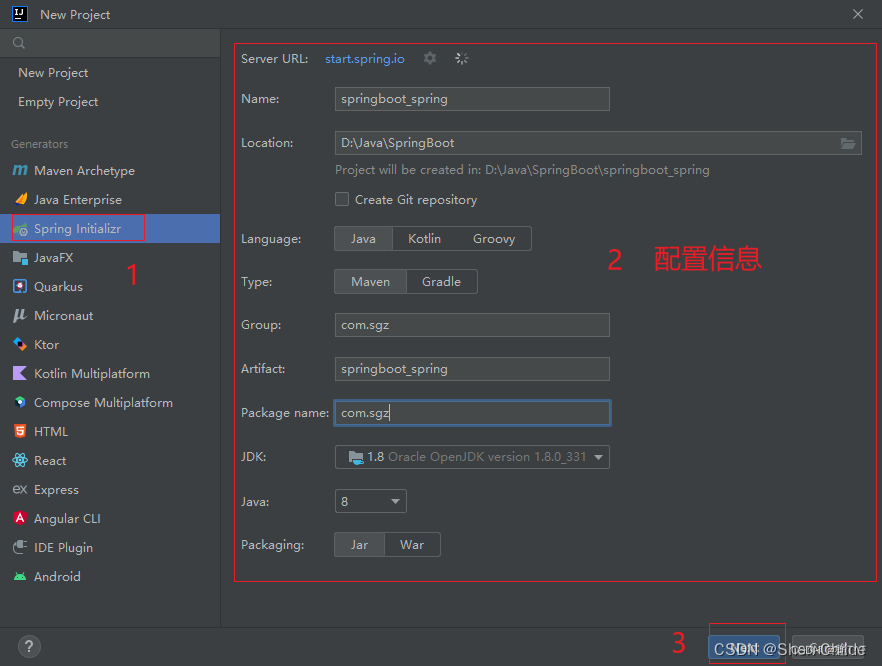
Task: Select War packaging option
Action: click(412, 544)
